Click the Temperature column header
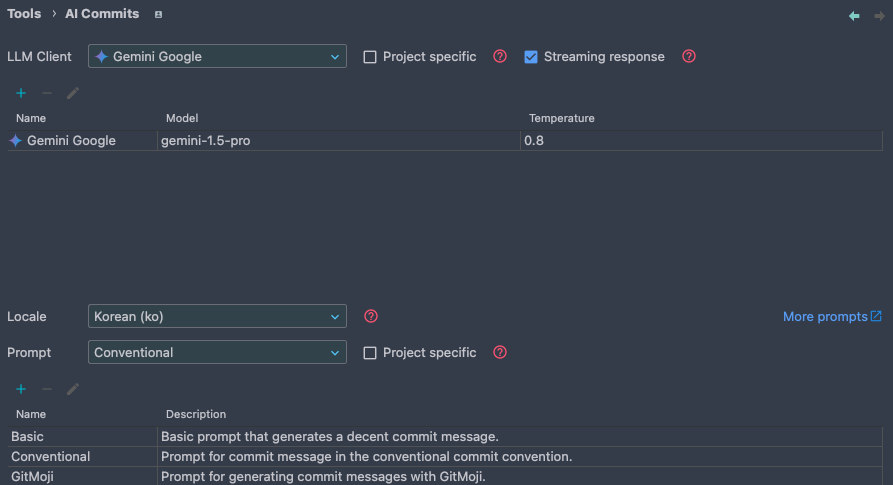The height and width of the screenshot is (485, 893). (561, 118)
